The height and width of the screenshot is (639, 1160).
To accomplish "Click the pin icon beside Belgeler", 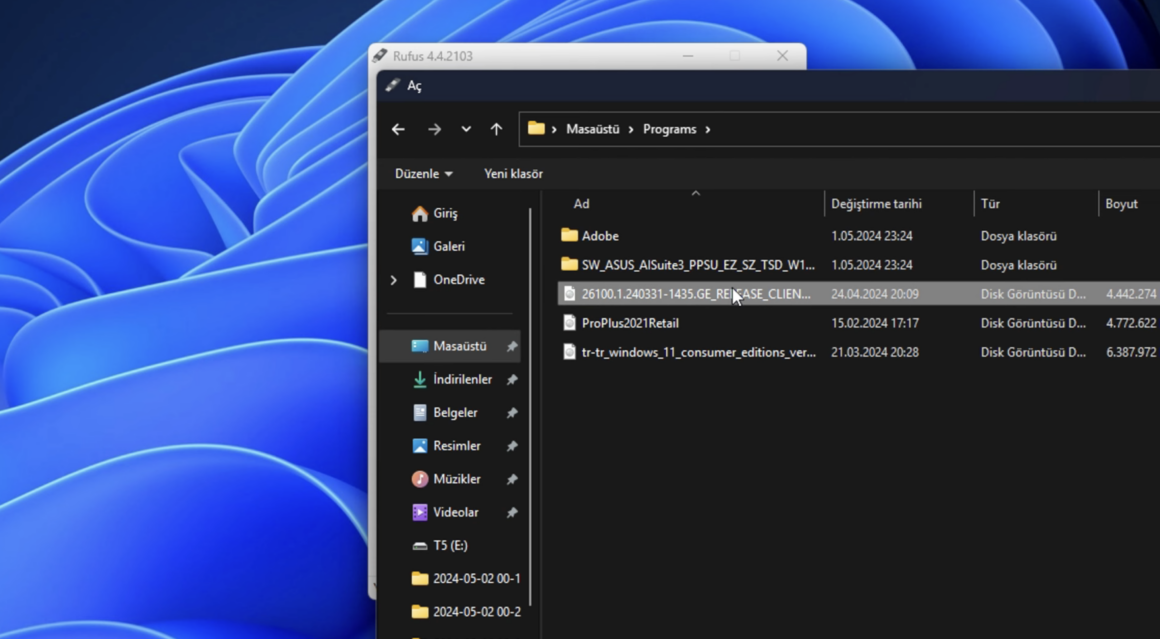I will [511, 413].
